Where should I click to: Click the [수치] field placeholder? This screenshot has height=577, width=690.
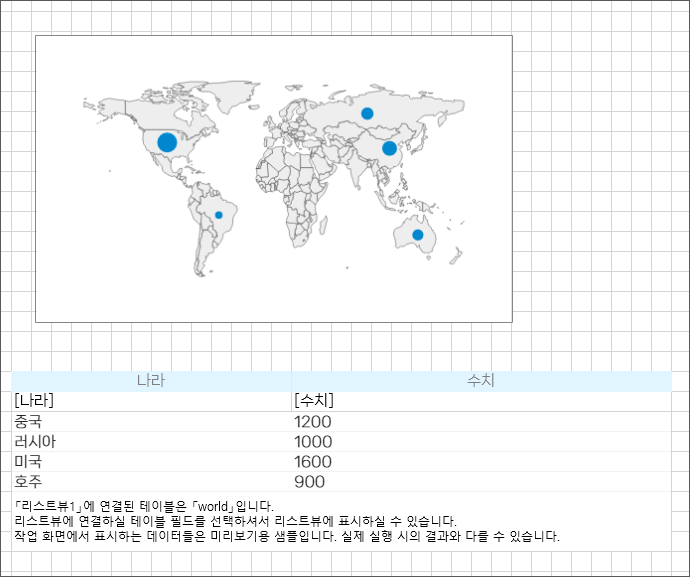(x=314, y=400)
